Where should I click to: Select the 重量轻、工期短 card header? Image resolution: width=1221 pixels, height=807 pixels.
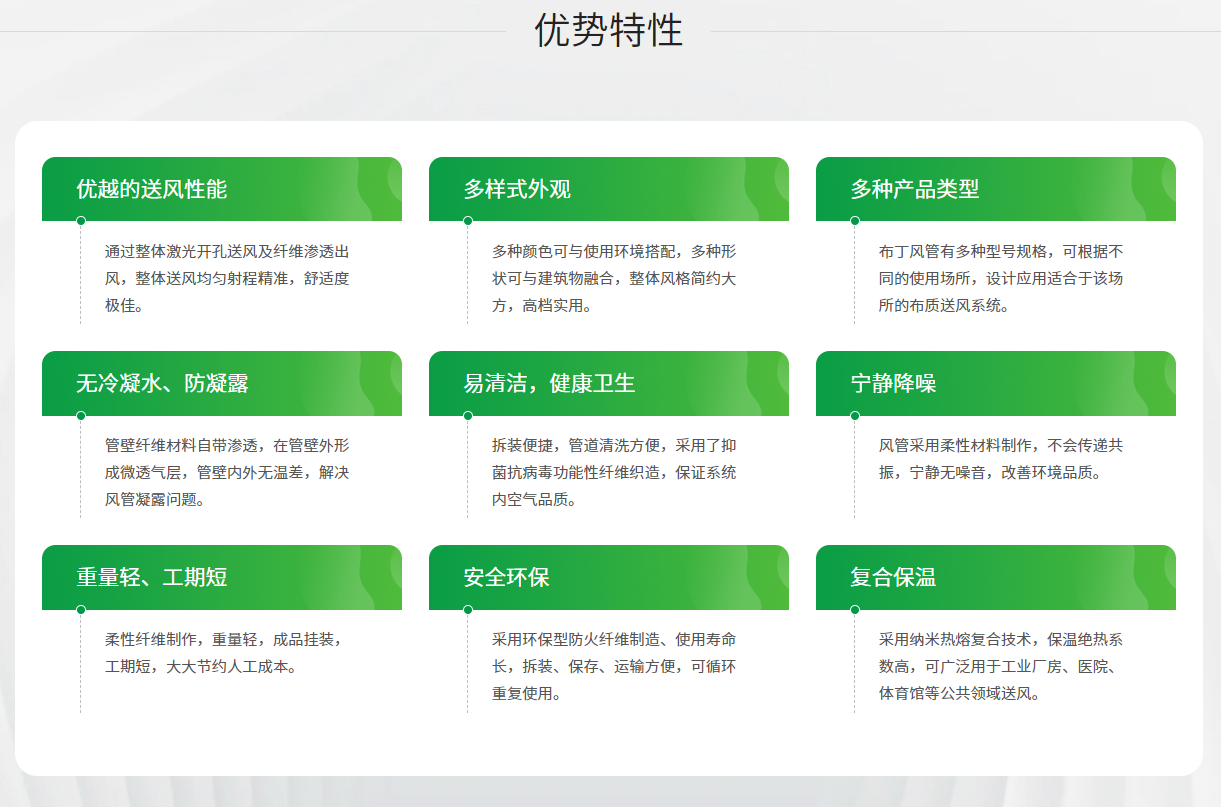(221, 577)
